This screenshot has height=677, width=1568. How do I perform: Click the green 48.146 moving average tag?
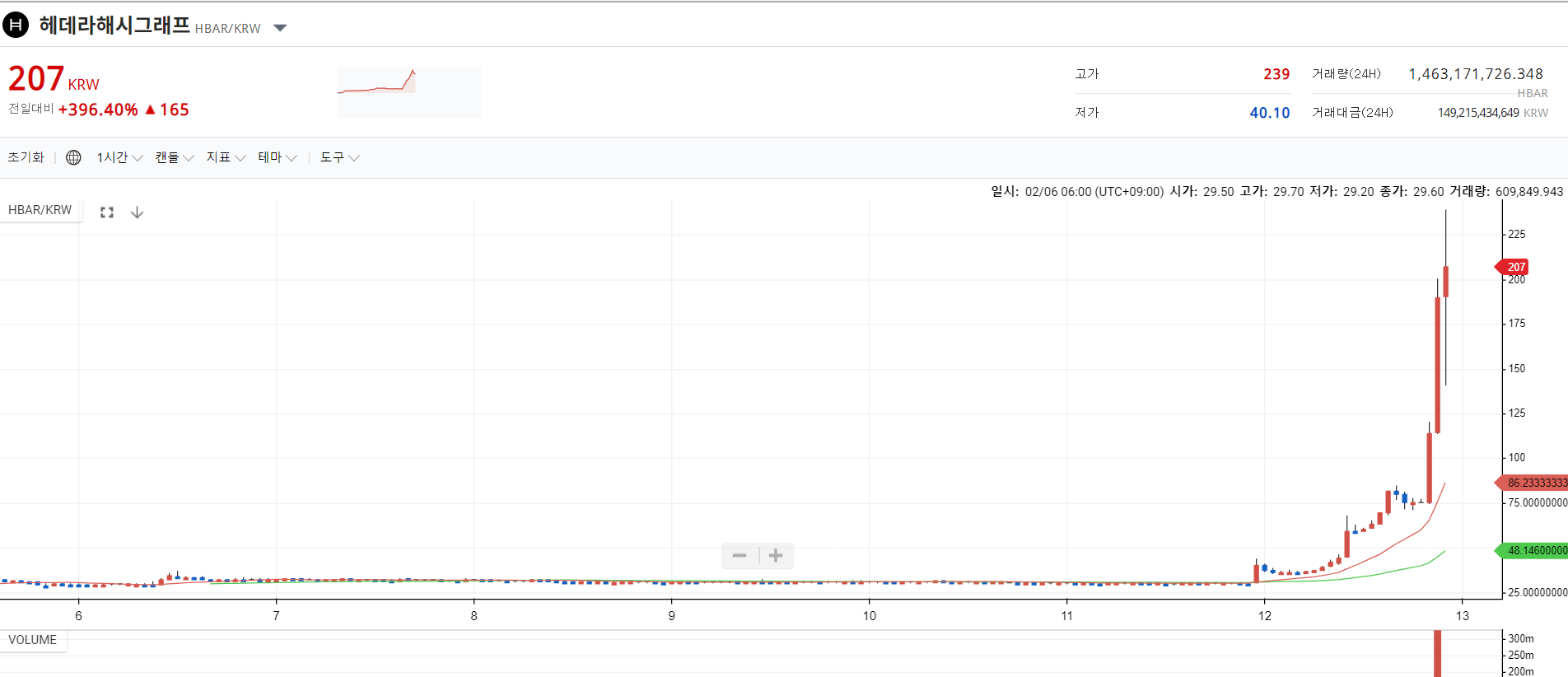(1533, 550)
